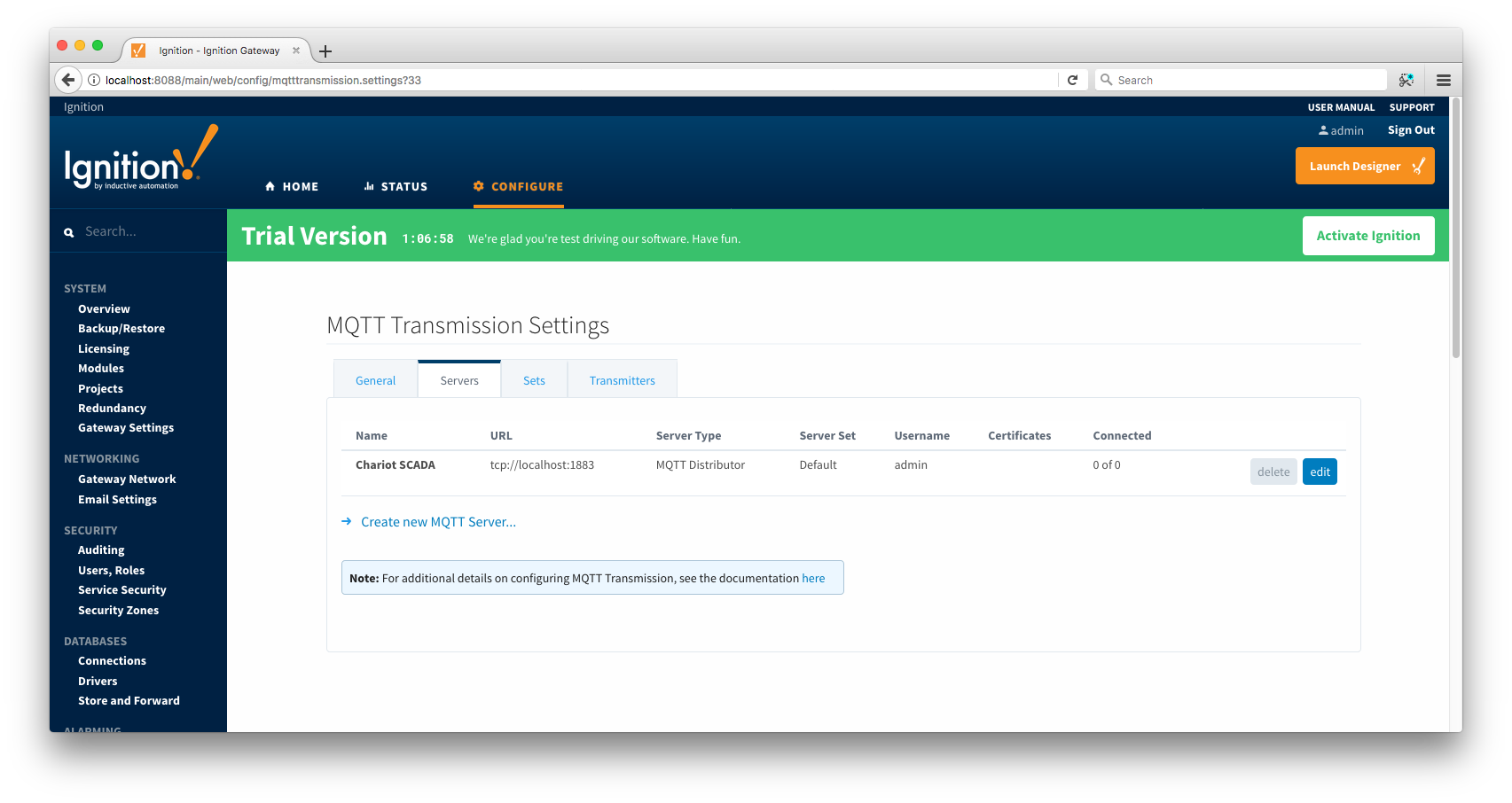Click the '0 of 0' connected value
This screenshot has width=1512, height=803.
click(x=1107, y=464)
